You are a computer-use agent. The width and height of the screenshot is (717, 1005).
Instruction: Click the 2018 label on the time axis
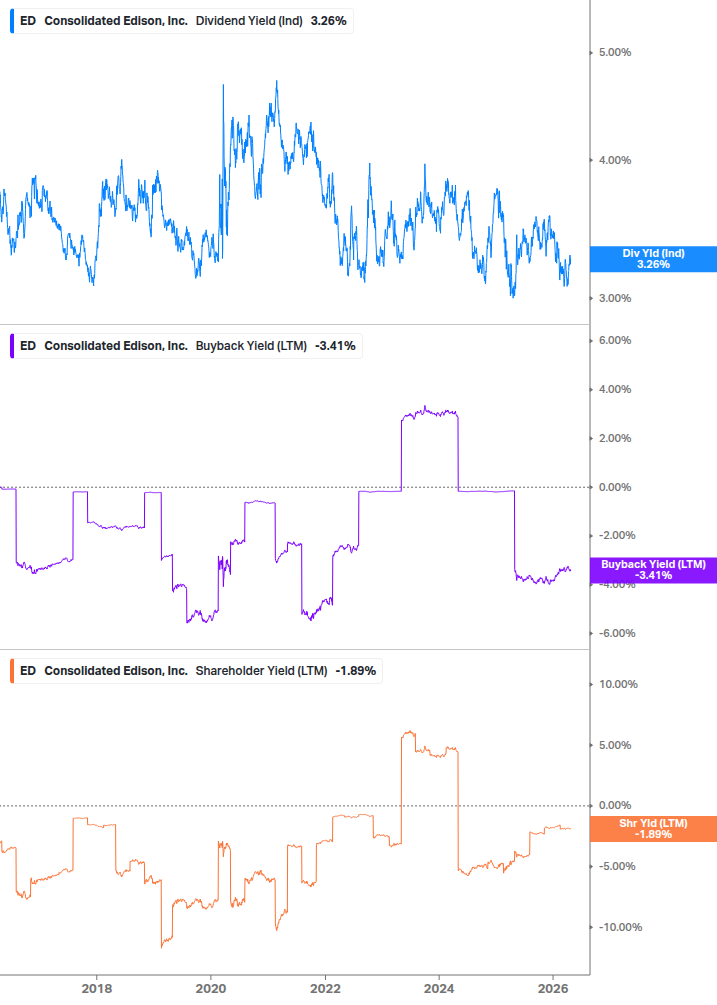click(x=97, y=989)
